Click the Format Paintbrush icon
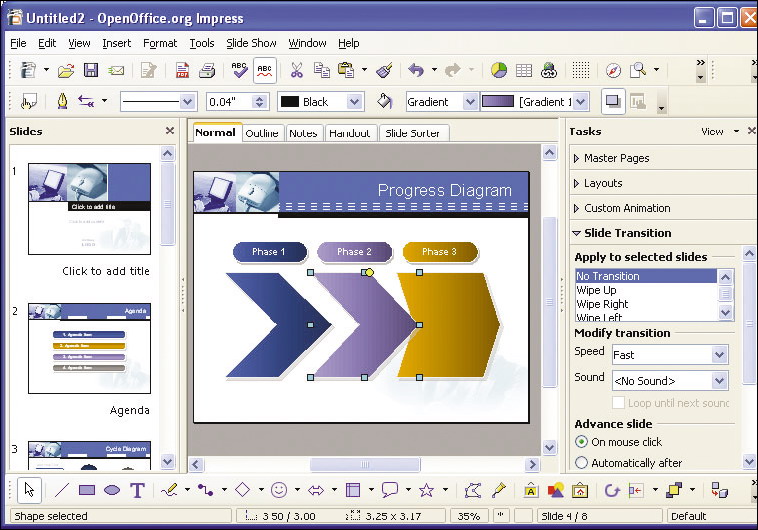The image size is (758, 530). [385, 71]
